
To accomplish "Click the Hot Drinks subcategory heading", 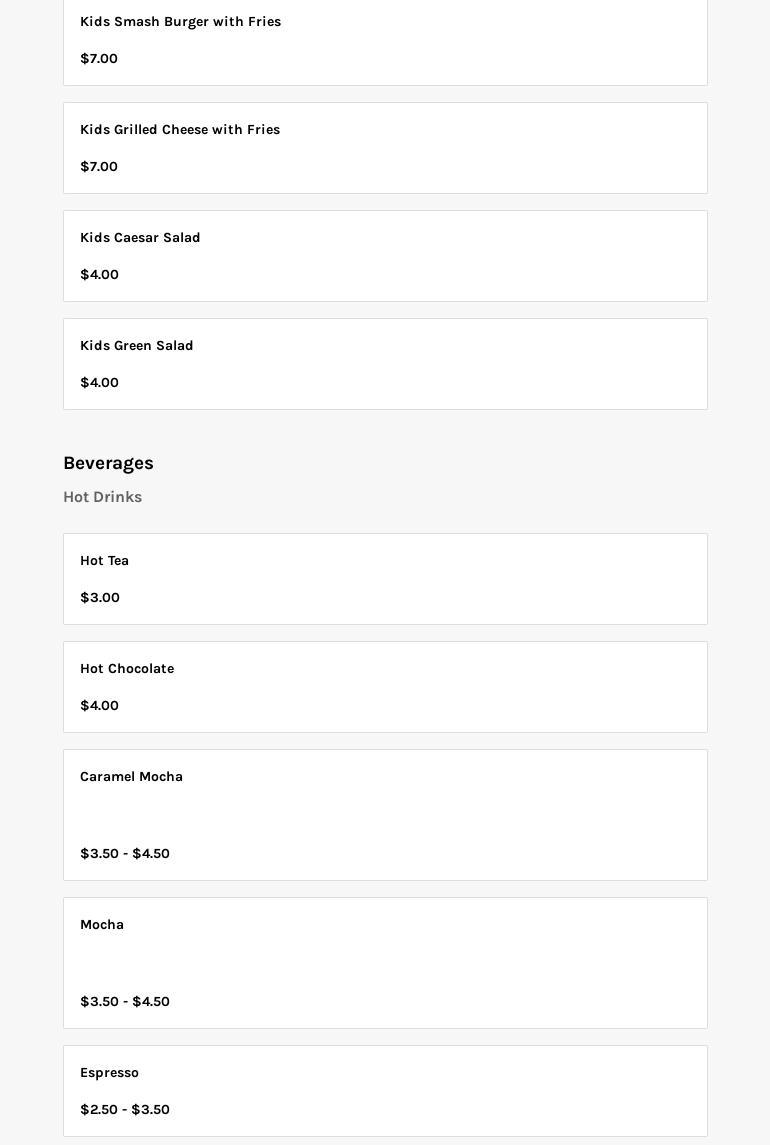I will point(102,497).
